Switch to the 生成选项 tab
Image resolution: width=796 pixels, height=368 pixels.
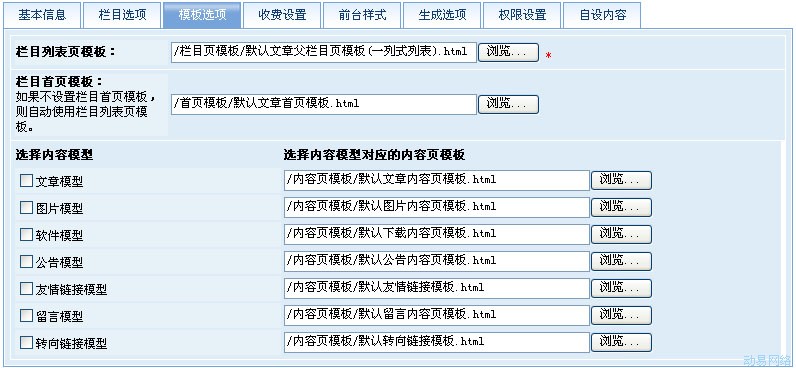[442, 15]
